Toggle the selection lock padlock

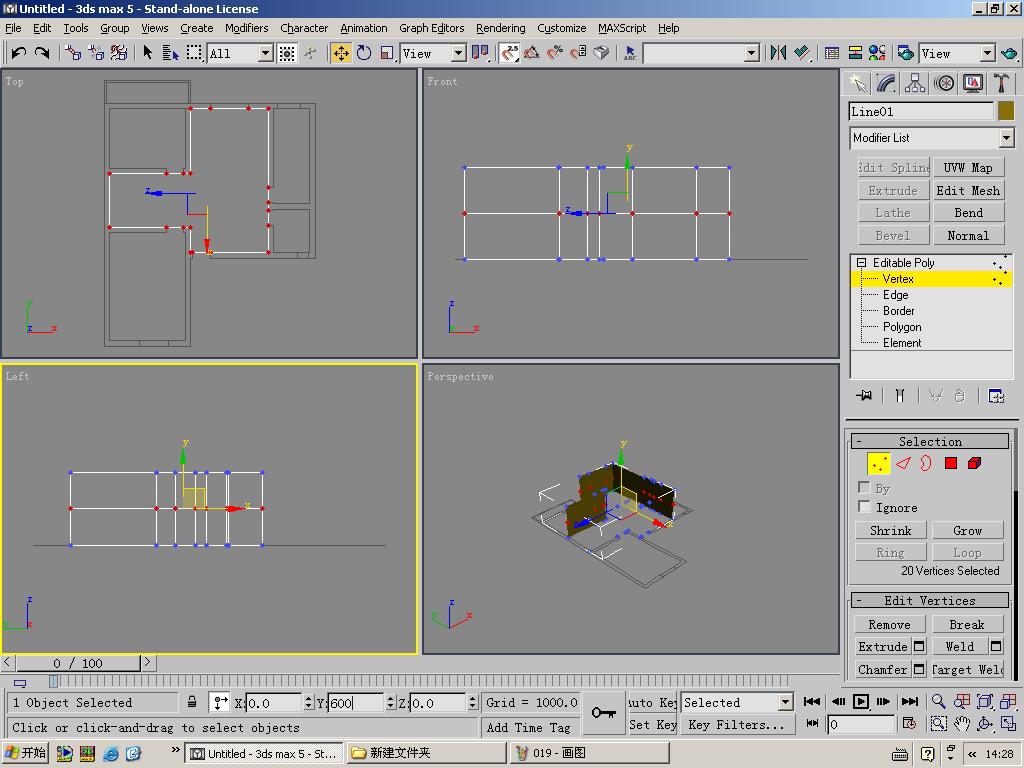[192, 702]
